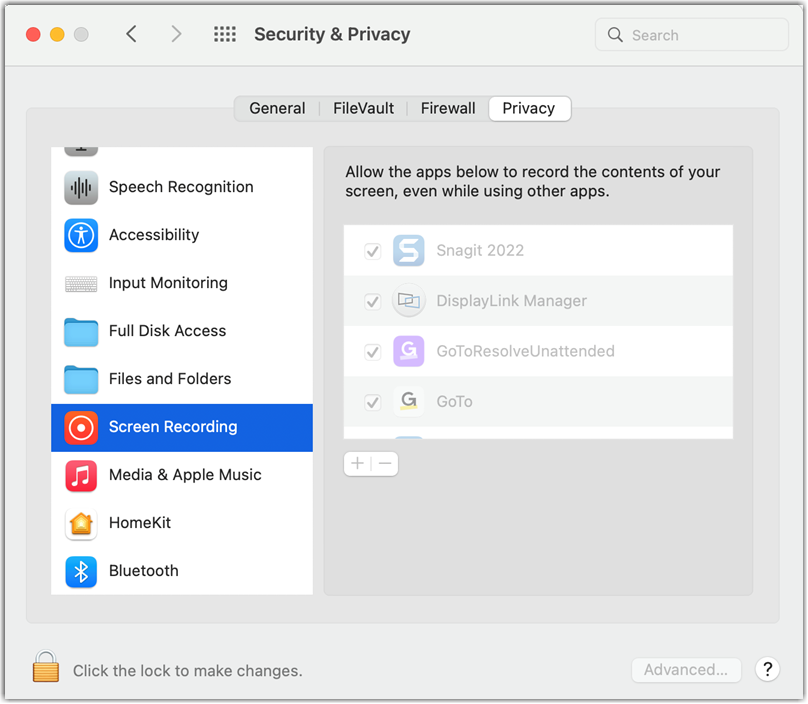Click the Search field
Screen dimensions: 808x704
click(x=692, y=35)
